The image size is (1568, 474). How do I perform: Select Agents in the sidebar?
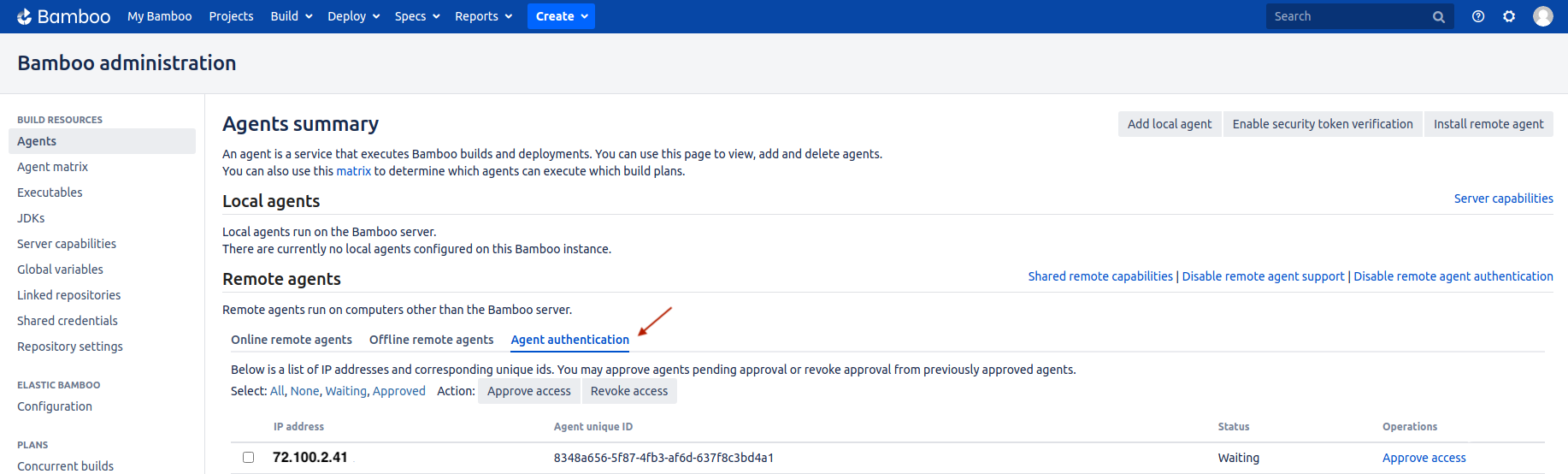tap(102, 141)
